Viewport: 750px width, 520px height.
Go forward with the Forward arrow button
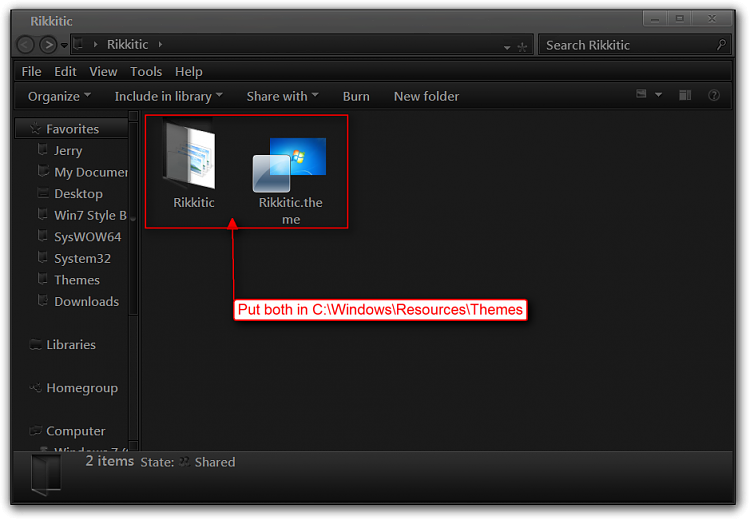[x=48, y=45]
